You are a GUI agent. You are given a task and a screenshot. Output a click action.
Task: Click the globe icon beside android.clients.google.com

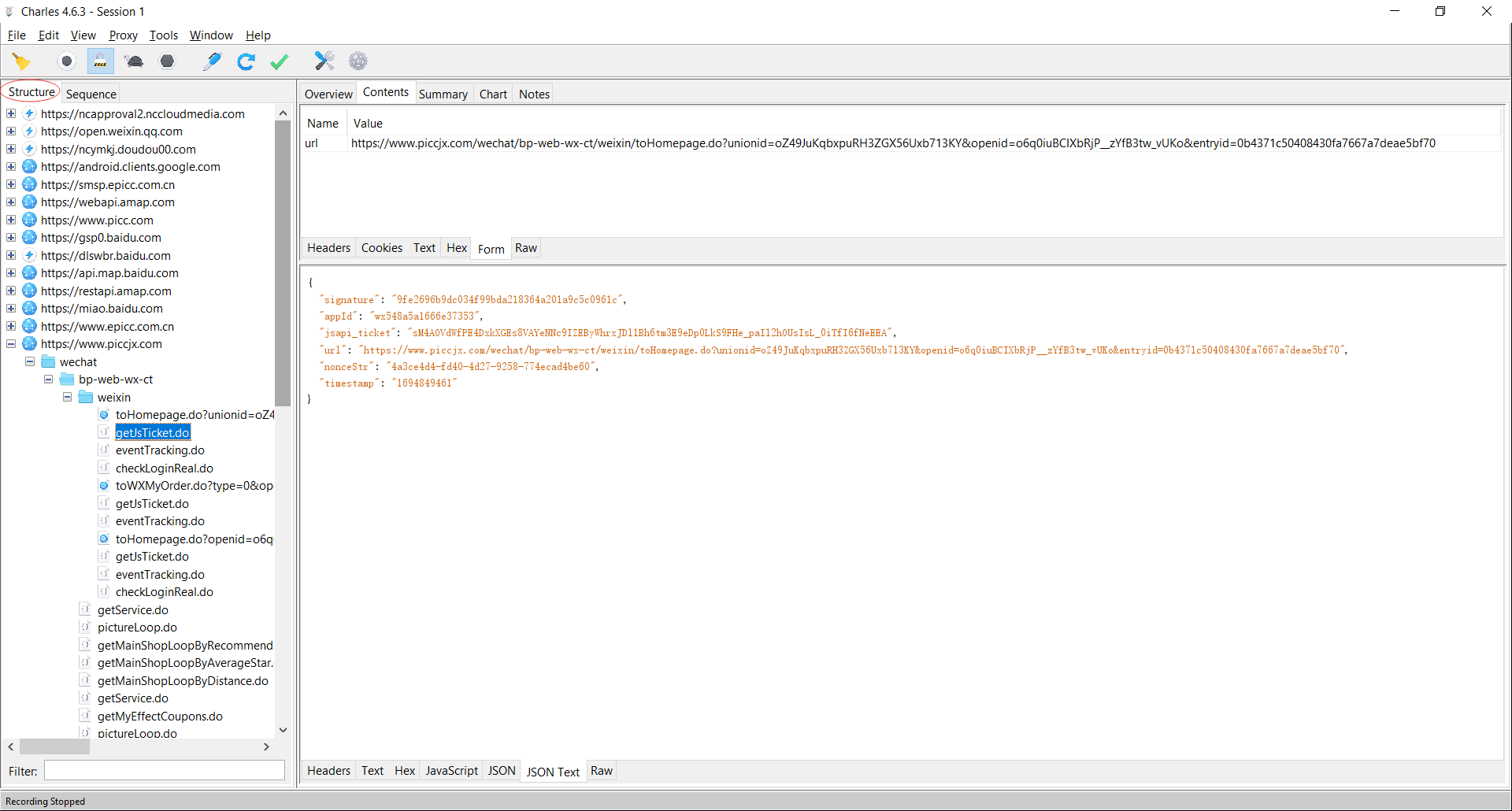point(30,167)
